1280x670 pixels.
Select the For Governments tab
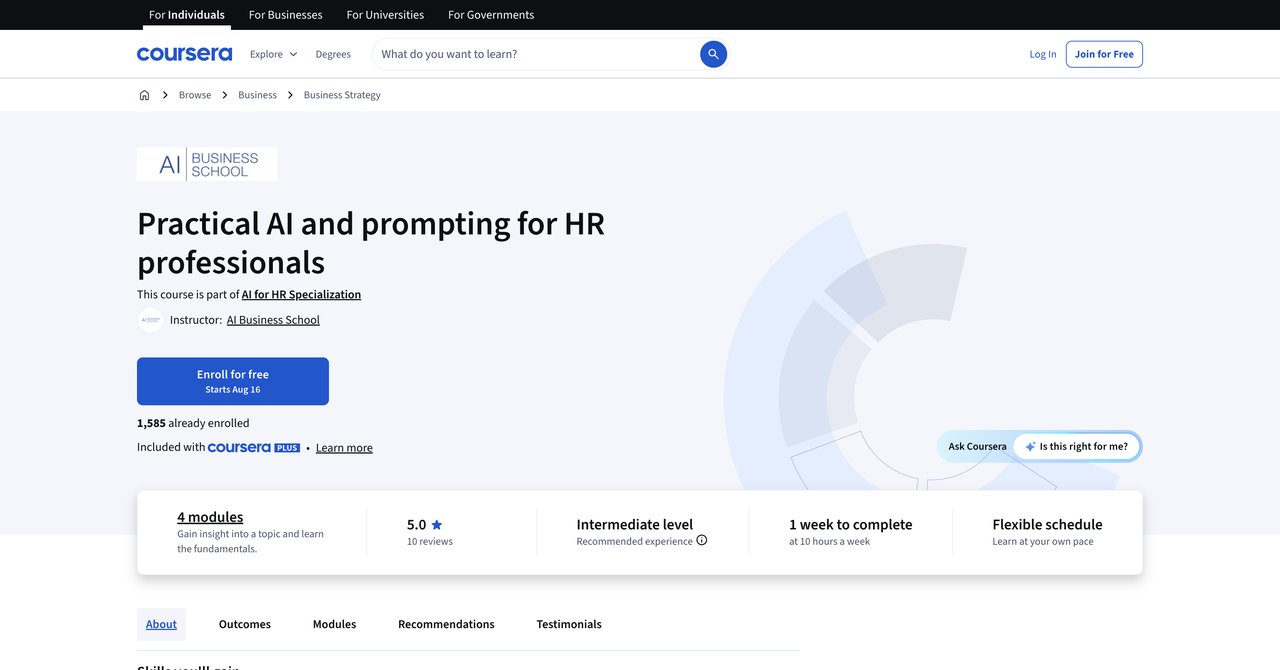tap(491, 15)
